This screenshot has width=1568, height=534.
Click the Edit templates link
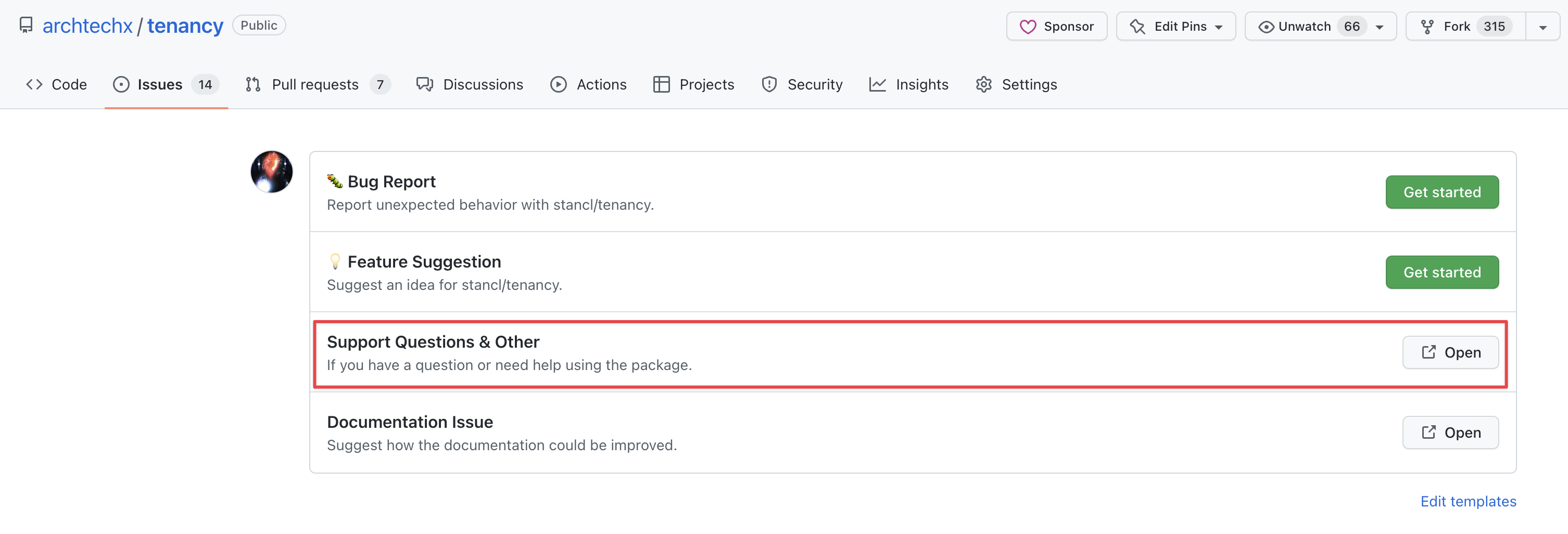tap(1468, 501)
